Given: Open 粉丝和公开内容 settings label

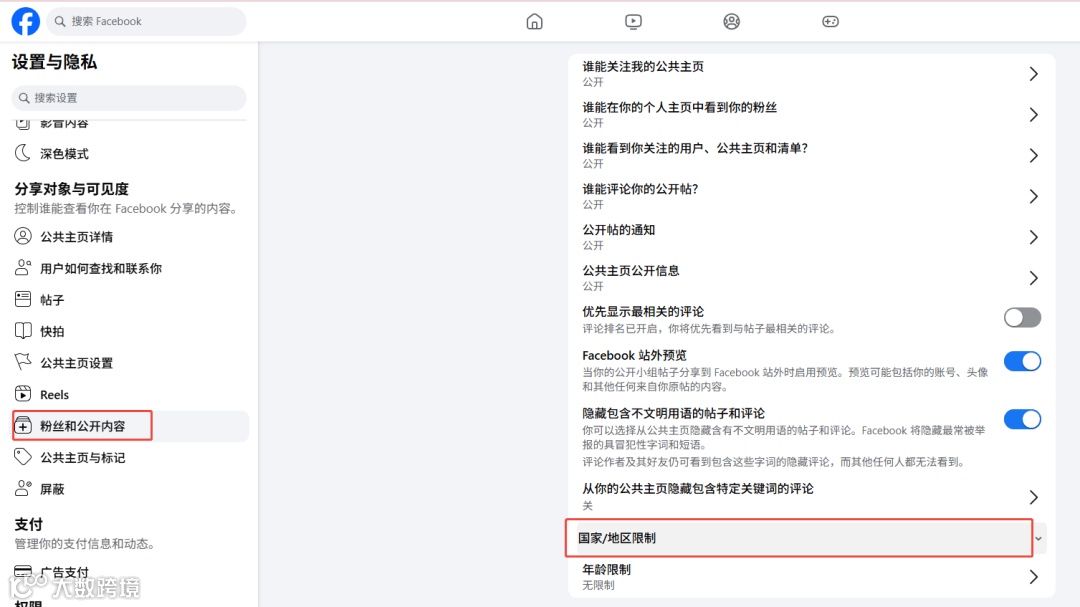Looking at the screenshot, I should coord(83,426).
